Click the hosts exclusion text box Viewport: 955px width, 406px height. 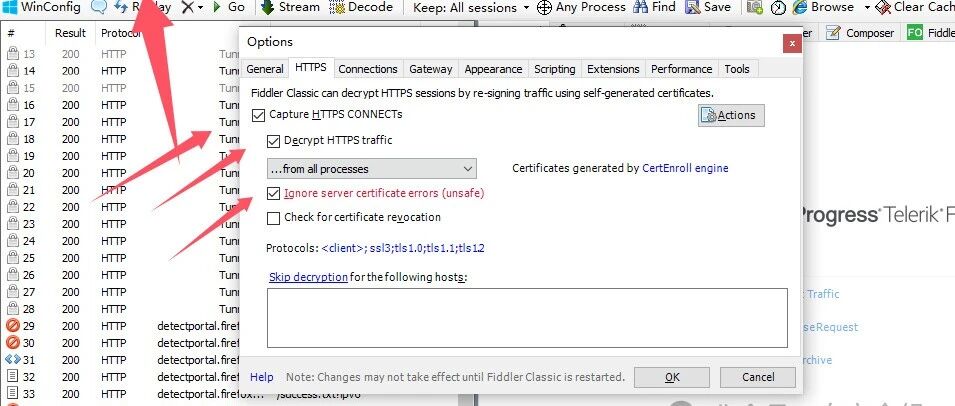[527, 318]
